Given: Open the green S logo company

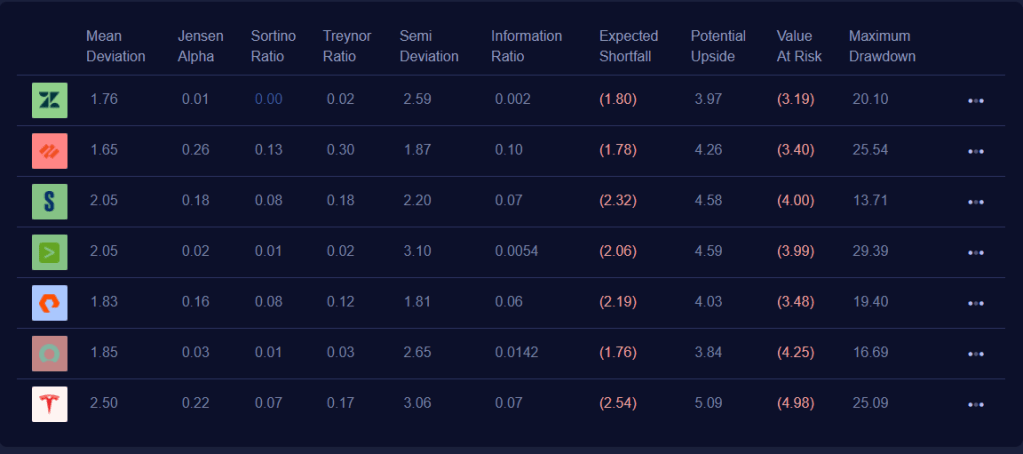Looking at the screenshot, I should pyautogui.click(x=49, y=201).
